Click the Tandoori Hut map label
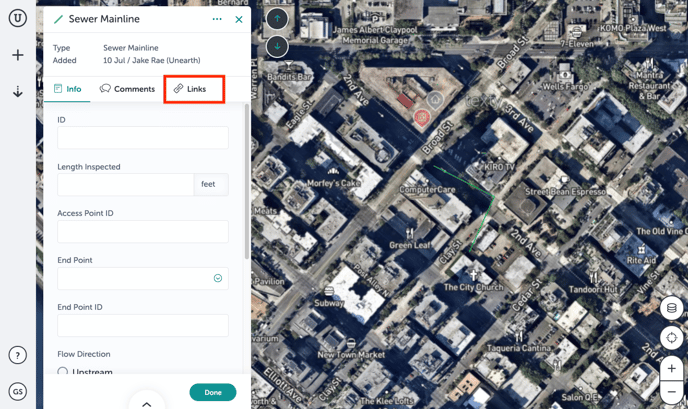688x409 pixels. 593,289
